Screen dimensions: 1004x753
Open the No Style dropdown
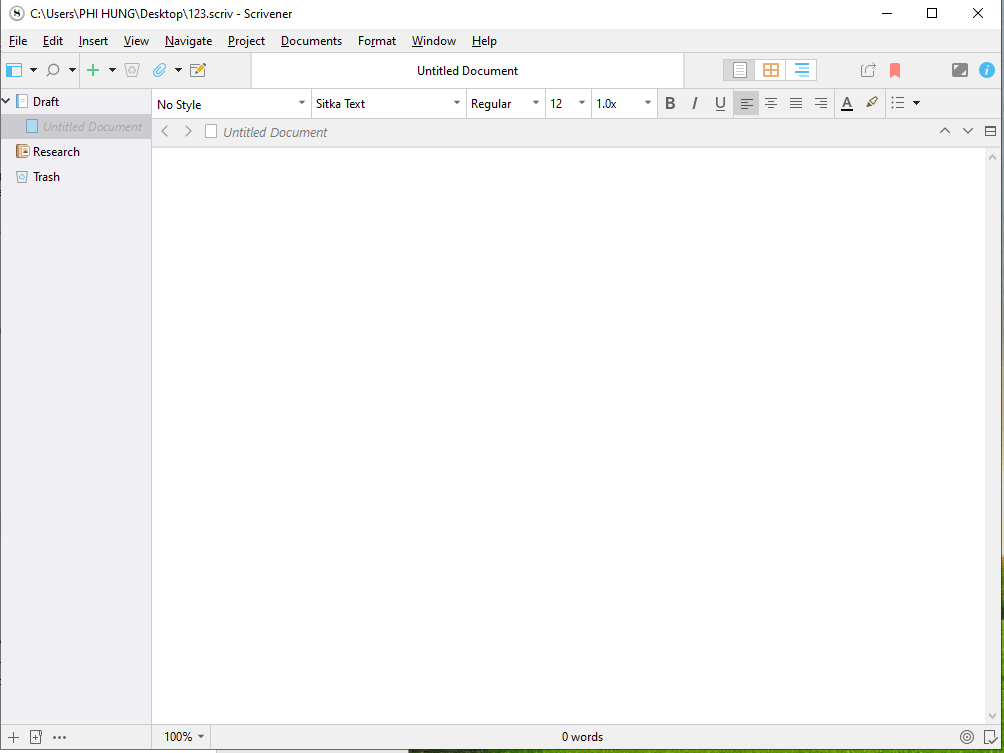(232, 104)
